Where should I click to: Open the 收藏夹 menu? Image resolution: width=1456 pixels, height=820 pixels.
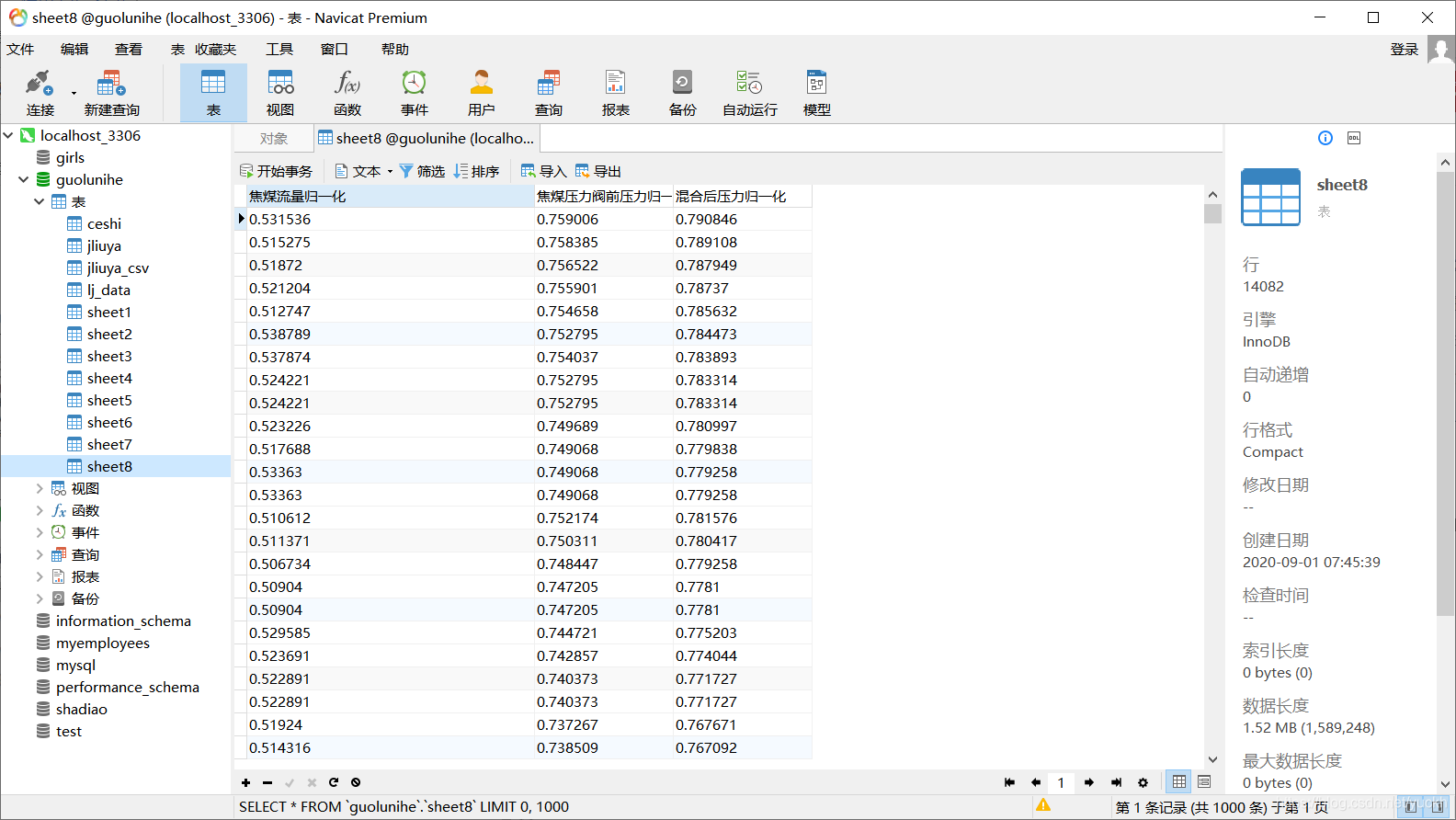click(x=215, y=49)
